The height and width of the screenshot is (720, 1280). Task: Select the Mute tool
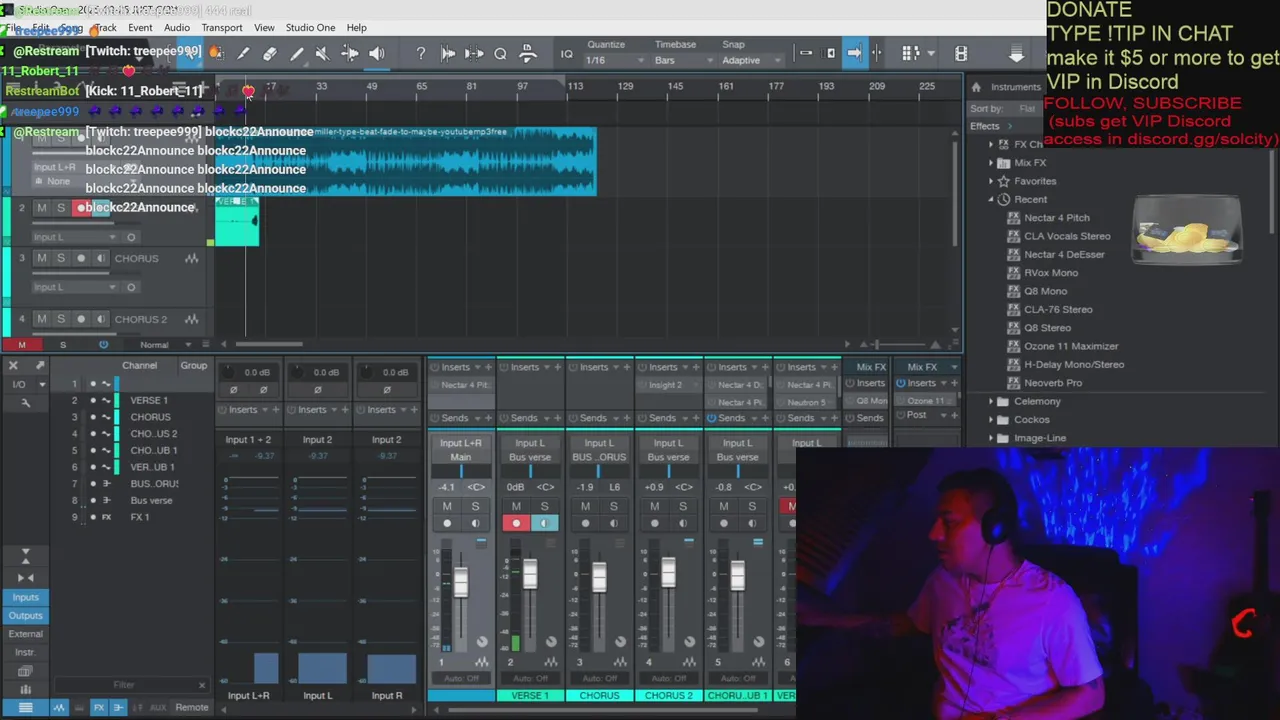pos(322,54)
